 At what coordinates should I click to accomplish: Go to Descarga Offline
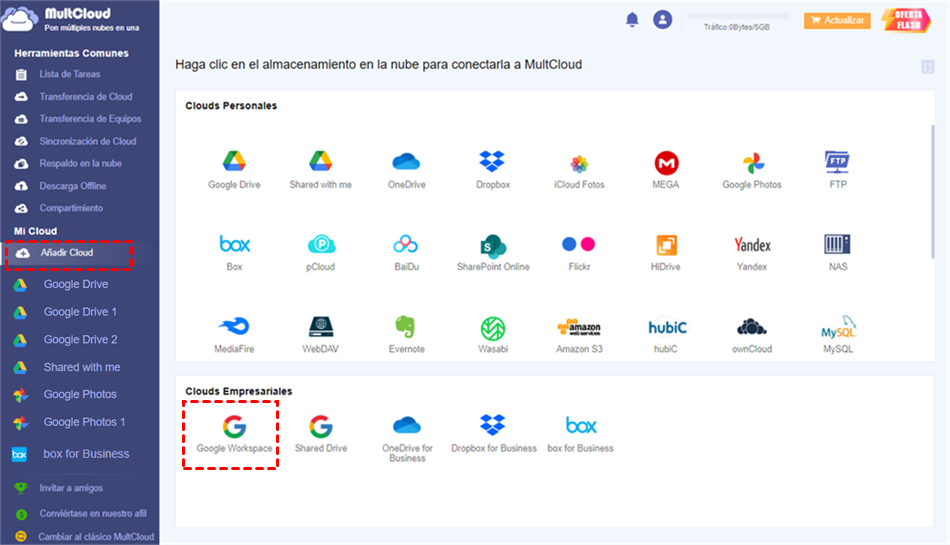point(73,186)
